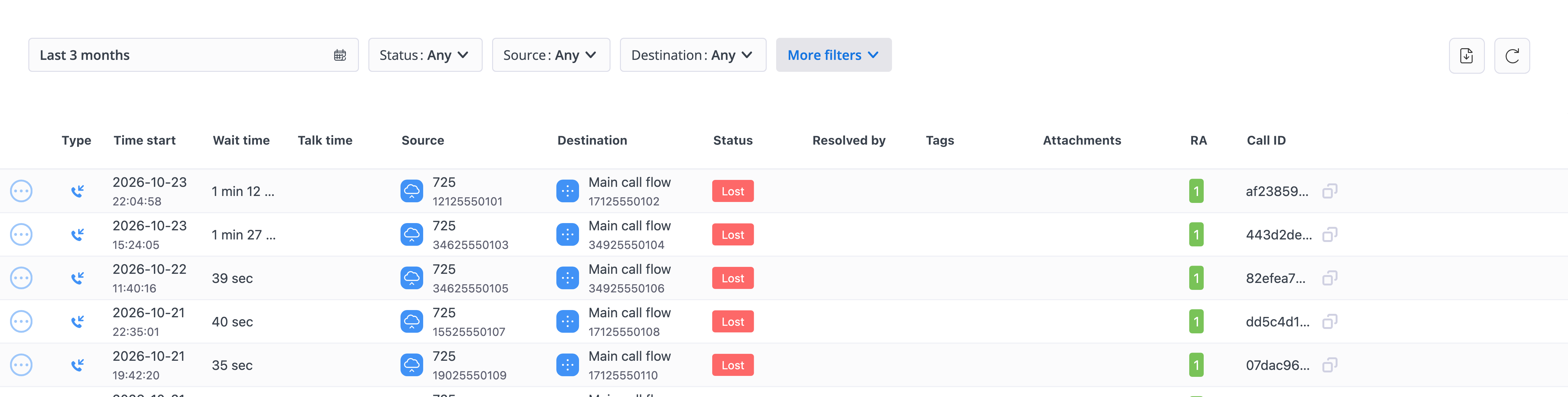Click the Attachments column header
This screenshot has height=397, width=1568.
pos(1082,141)
